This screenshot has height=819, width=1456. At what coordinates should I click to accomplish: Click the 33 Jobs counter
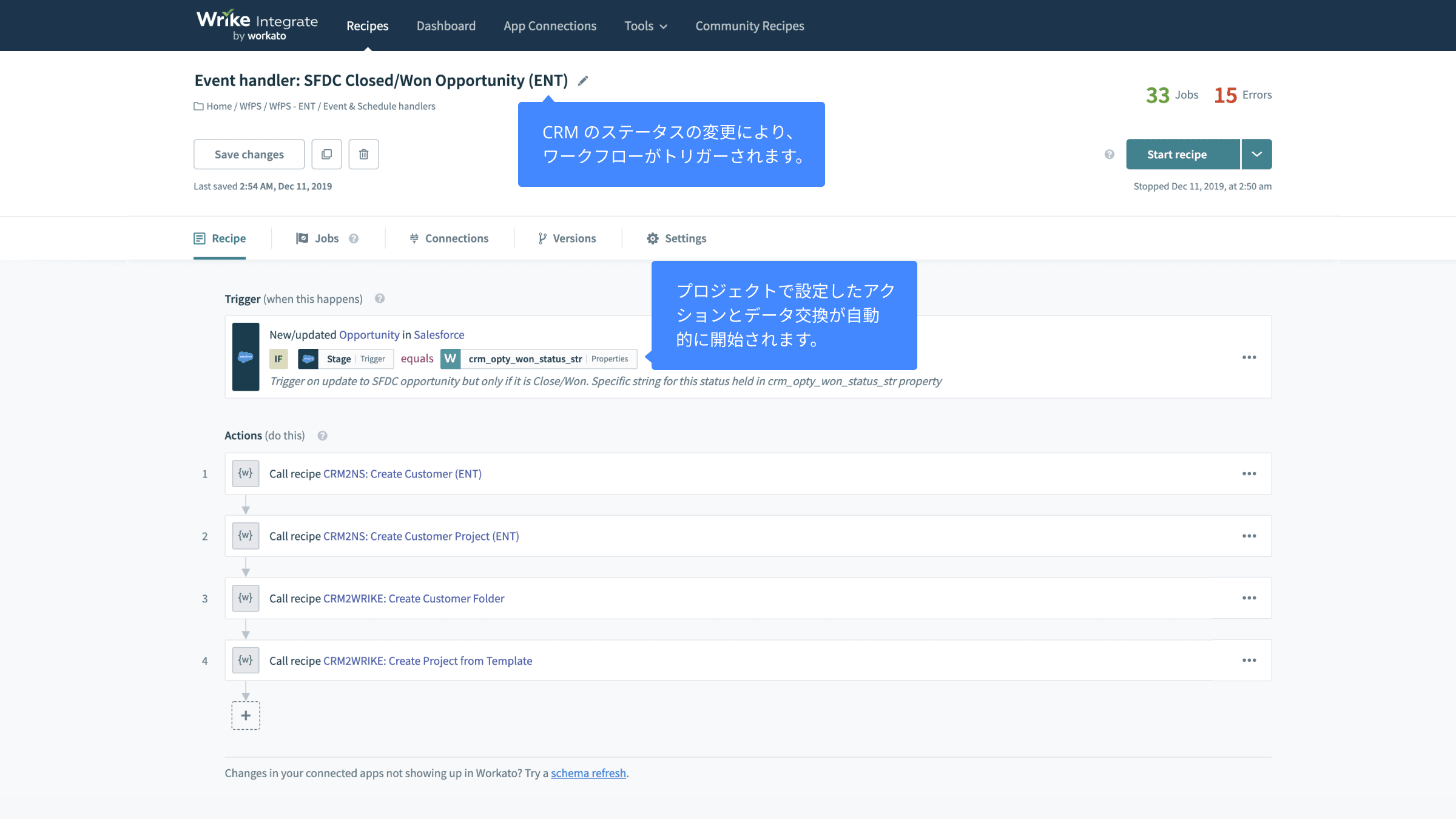click(1172, 95)
